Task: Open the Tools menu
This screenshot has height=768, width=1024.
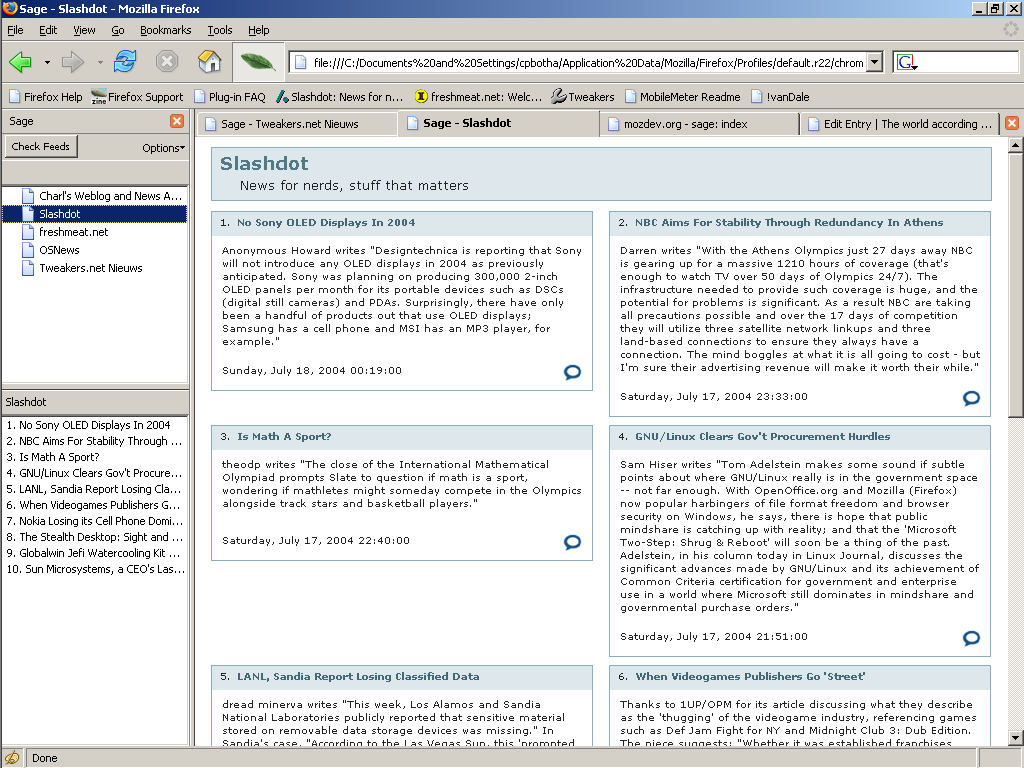Action: (220, 30)
